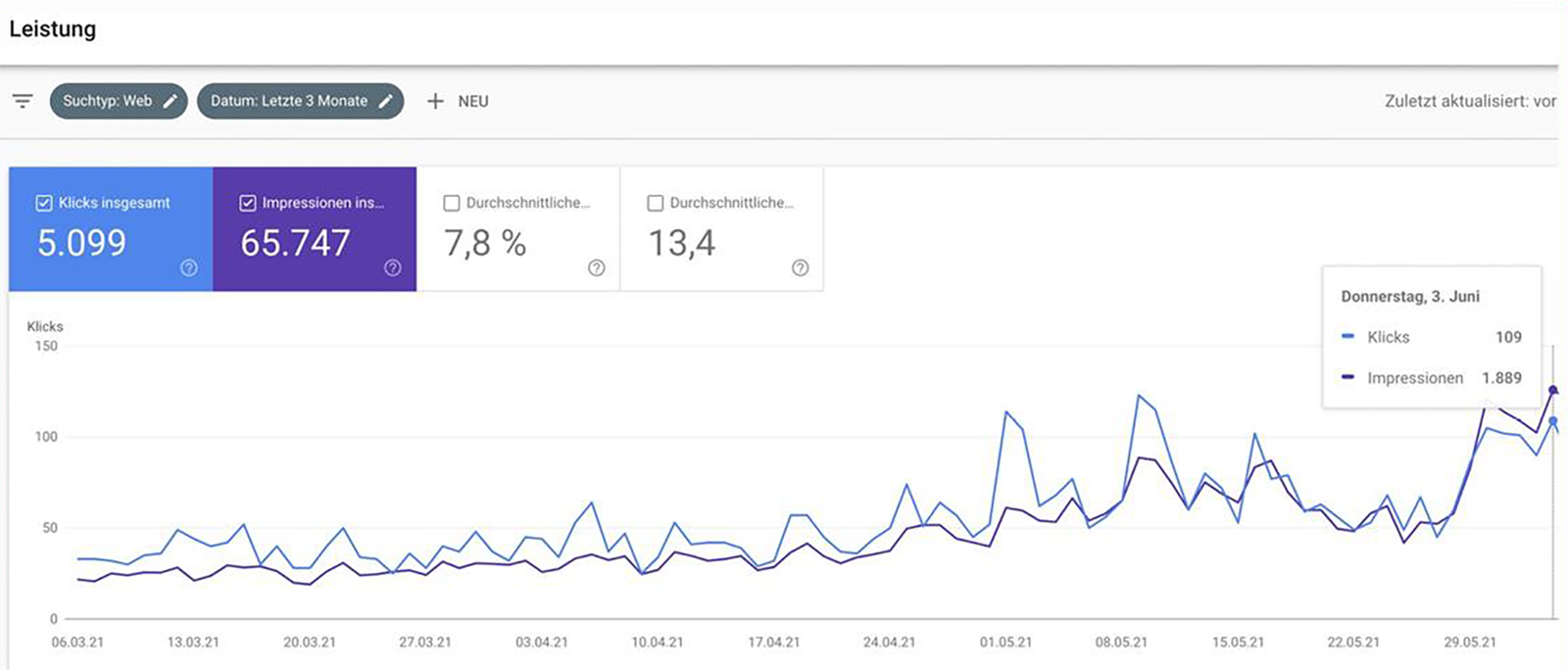The image size is (1568, 670).
Task: Click the plus icon beside NEU
Action: 435,101
